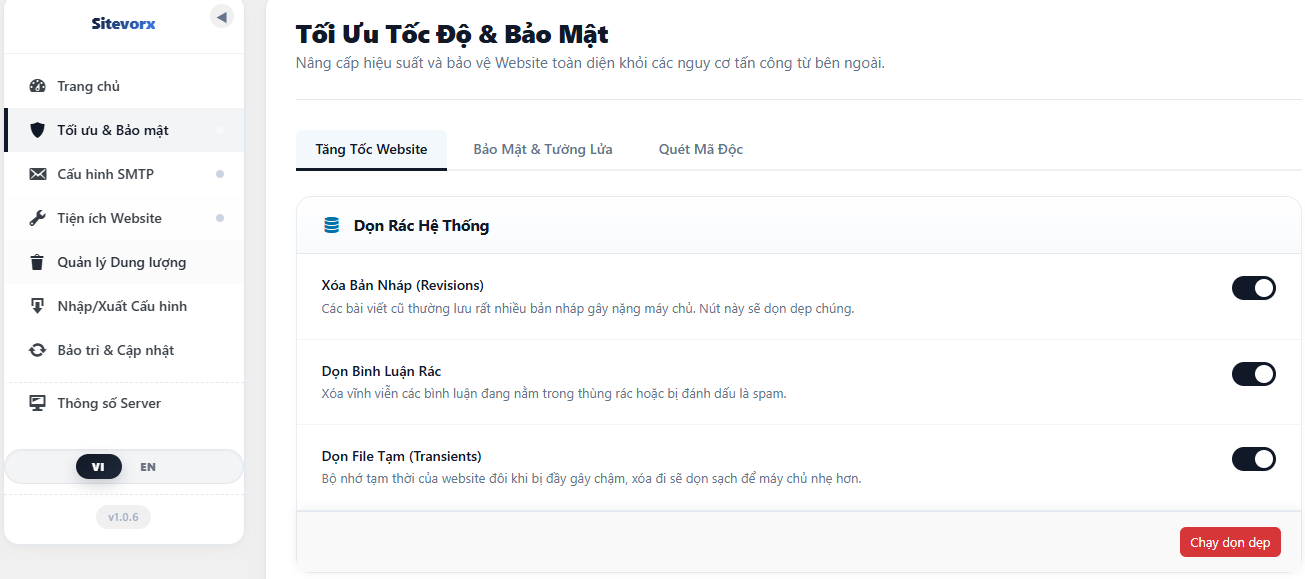The height and width of the screenshot is (579, 1305).
Task: Click the wrench icon for Tiện ích Website
Action: (x=38, y=218)
